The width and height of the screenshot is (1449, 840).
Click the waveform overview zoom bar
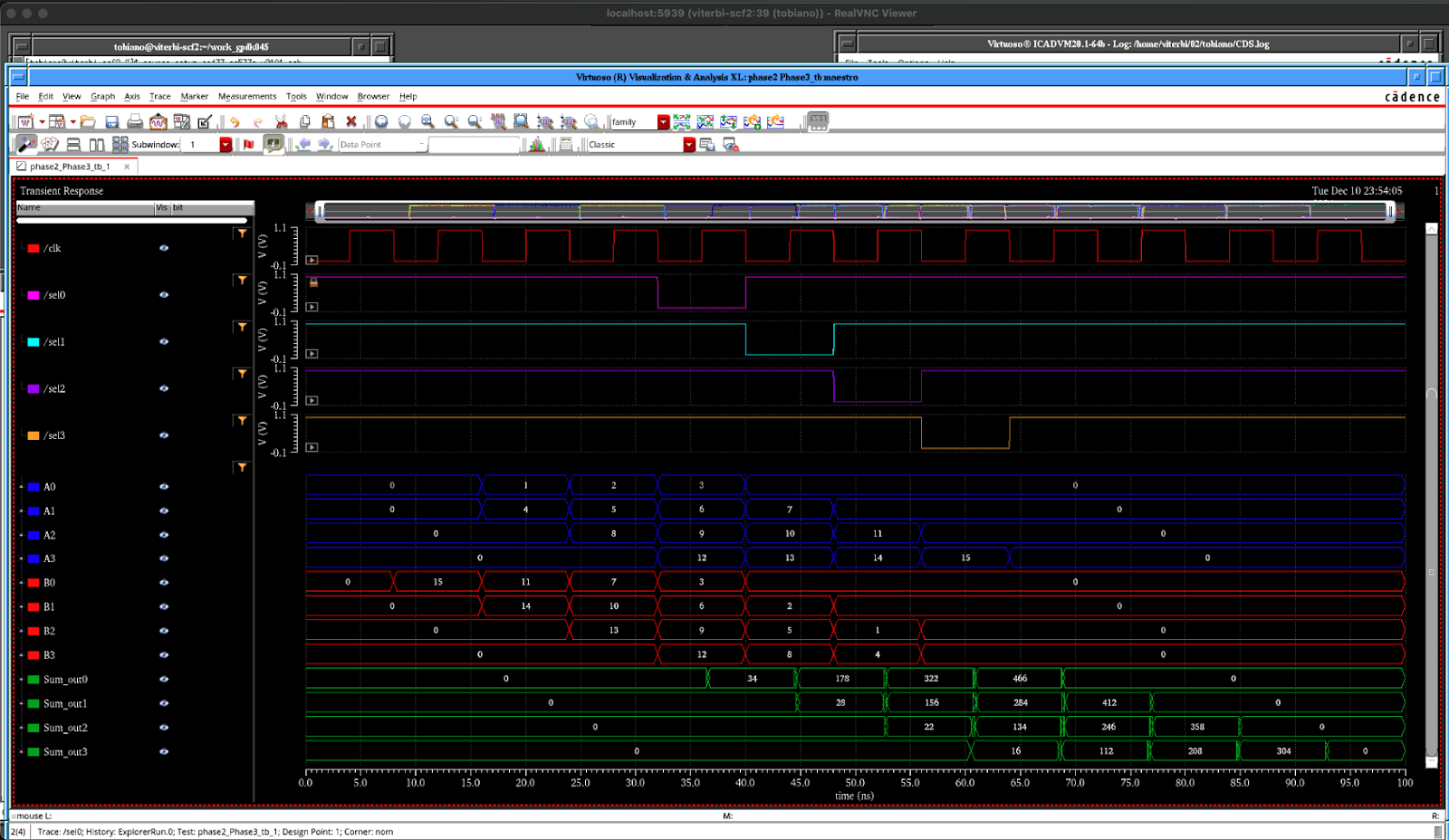point(855,211)
